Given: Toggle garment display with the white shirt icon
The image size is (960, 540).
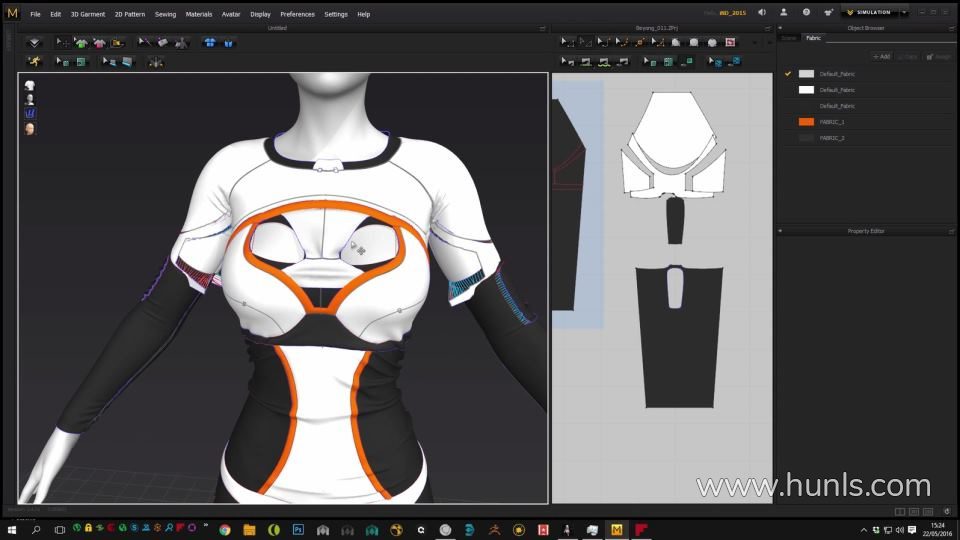Looking at the screenshot, I should (x=29, y=86).
